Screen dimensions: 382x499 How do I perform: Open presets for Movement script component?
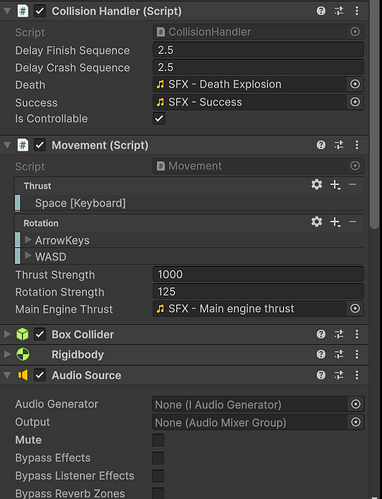pos(339,145)
